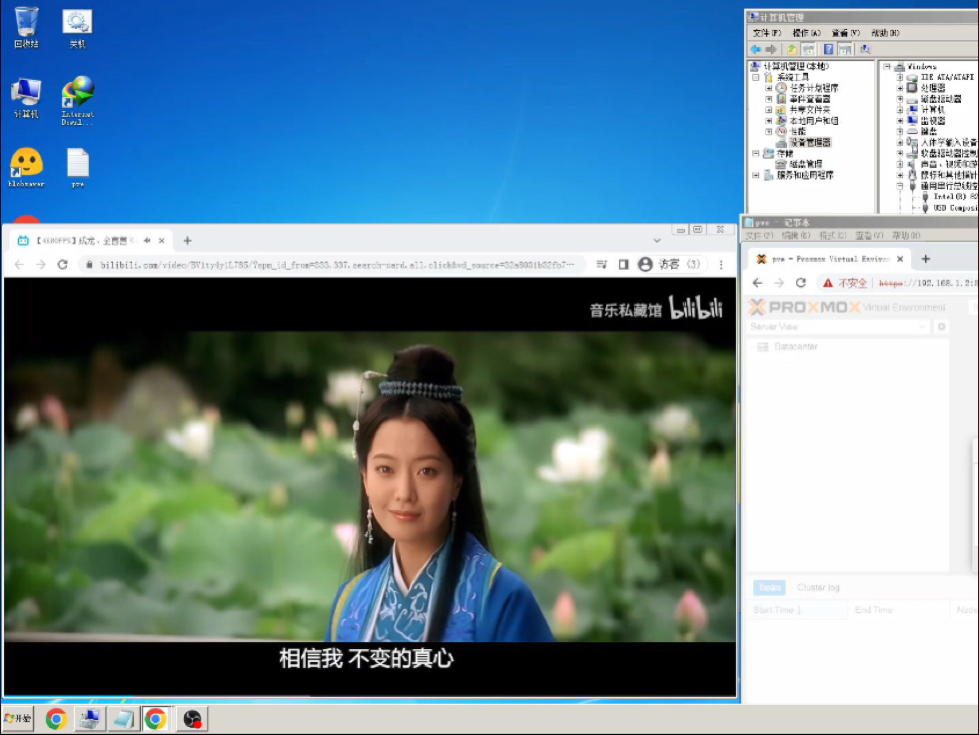Expand the 事件查看器 tree node
The image size is (979, 735).
coord(769,99)
